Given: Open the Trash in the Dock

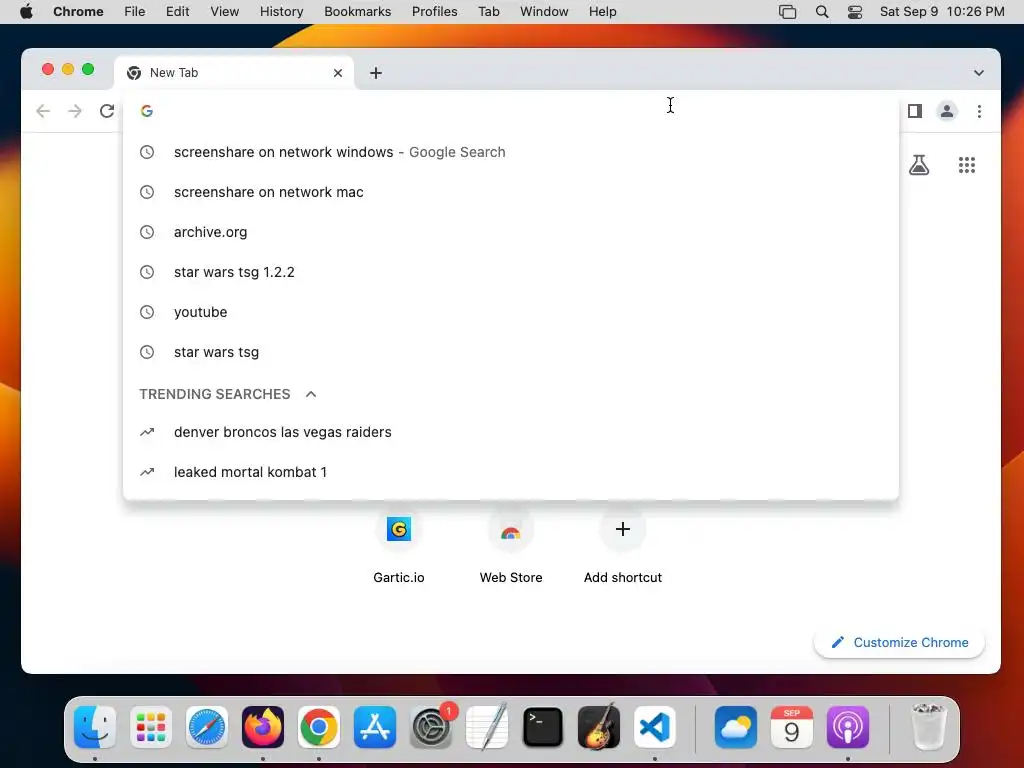Looking at the screenshot, I should (x=928, y=727).
